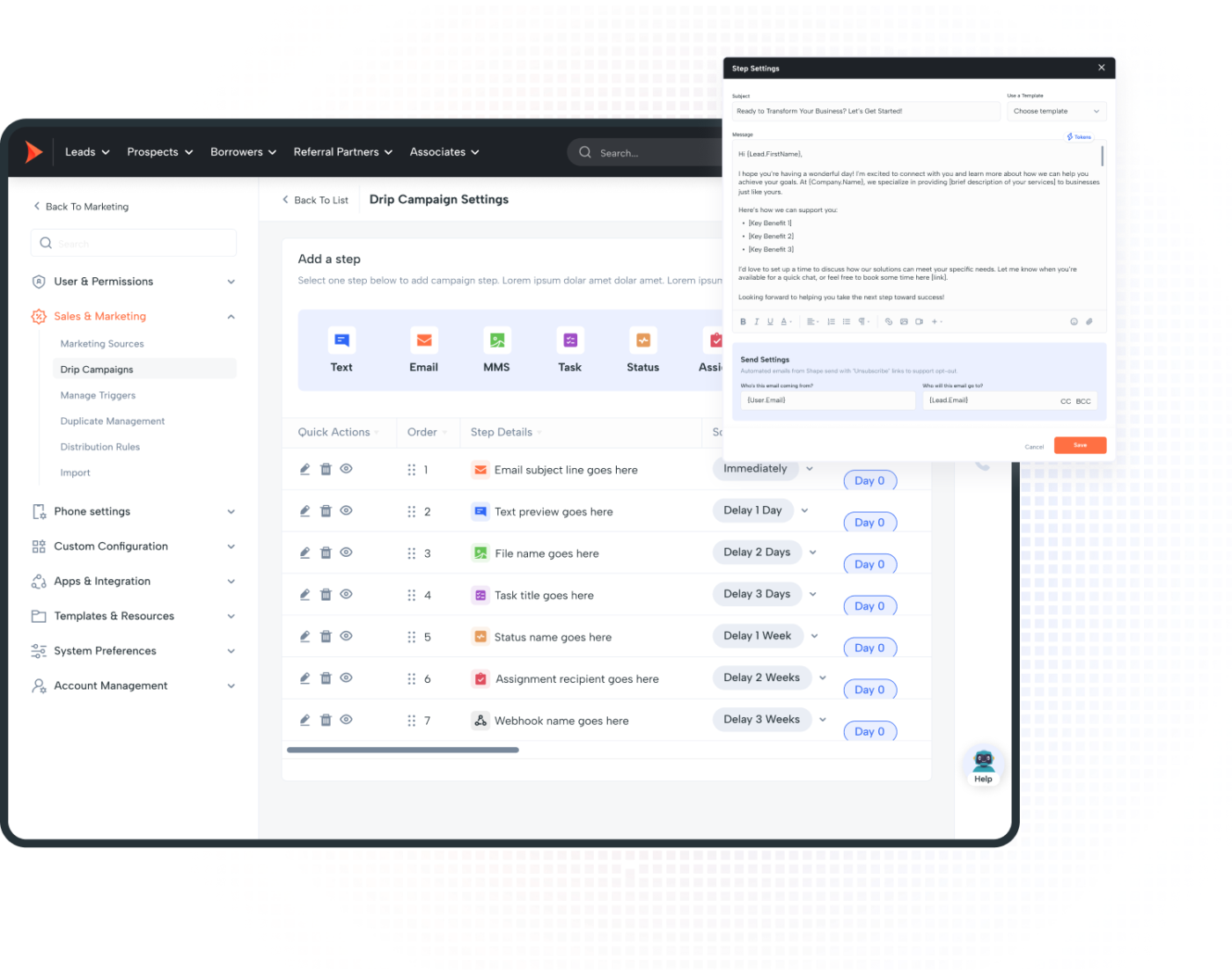This screenshot has width=1232, height=974.
Task: Open Manage Triggers in the sidebar
Action: point(98,396)
